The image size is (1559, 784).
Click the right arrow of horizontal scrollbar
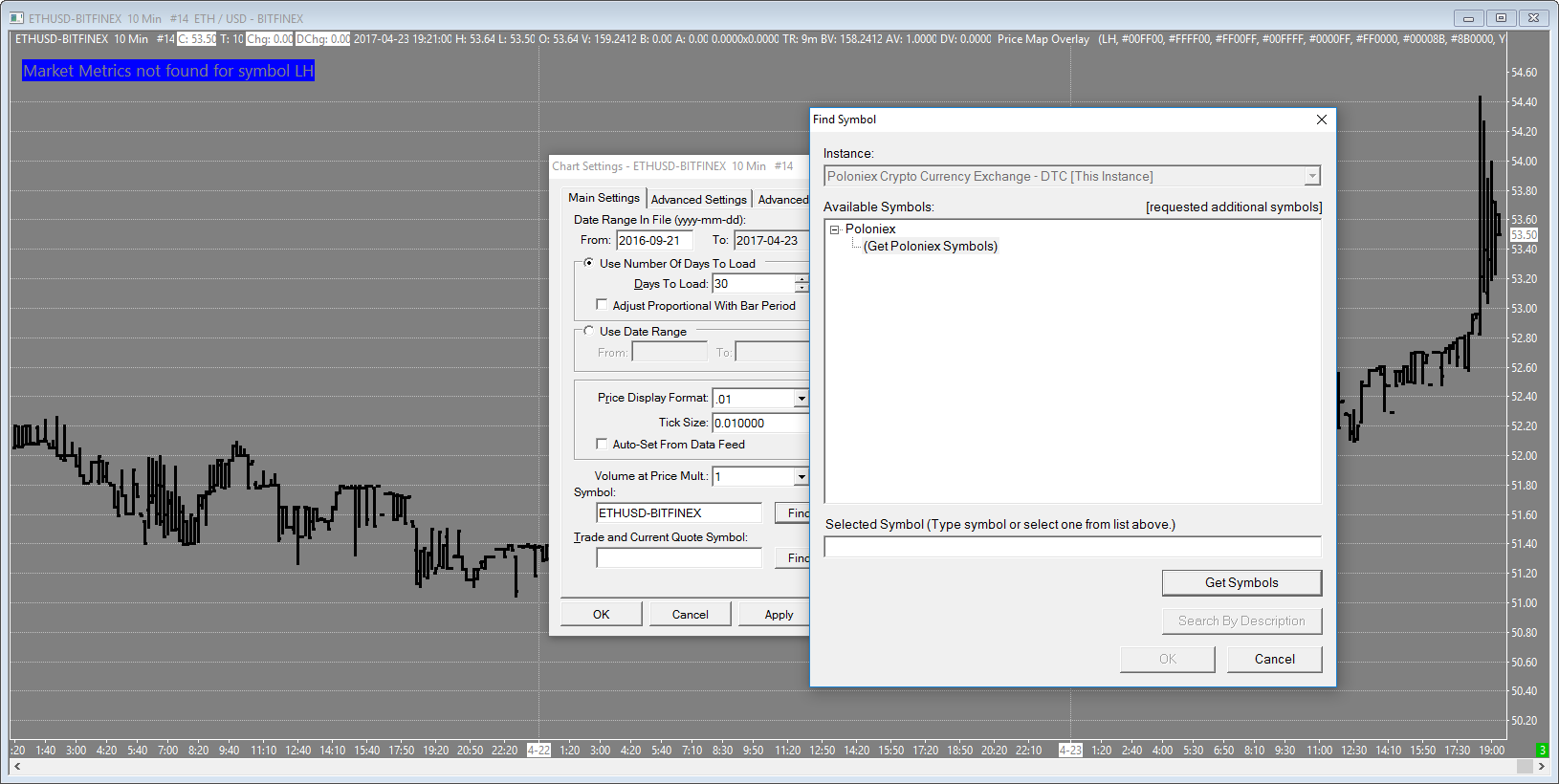[1542, 767]
